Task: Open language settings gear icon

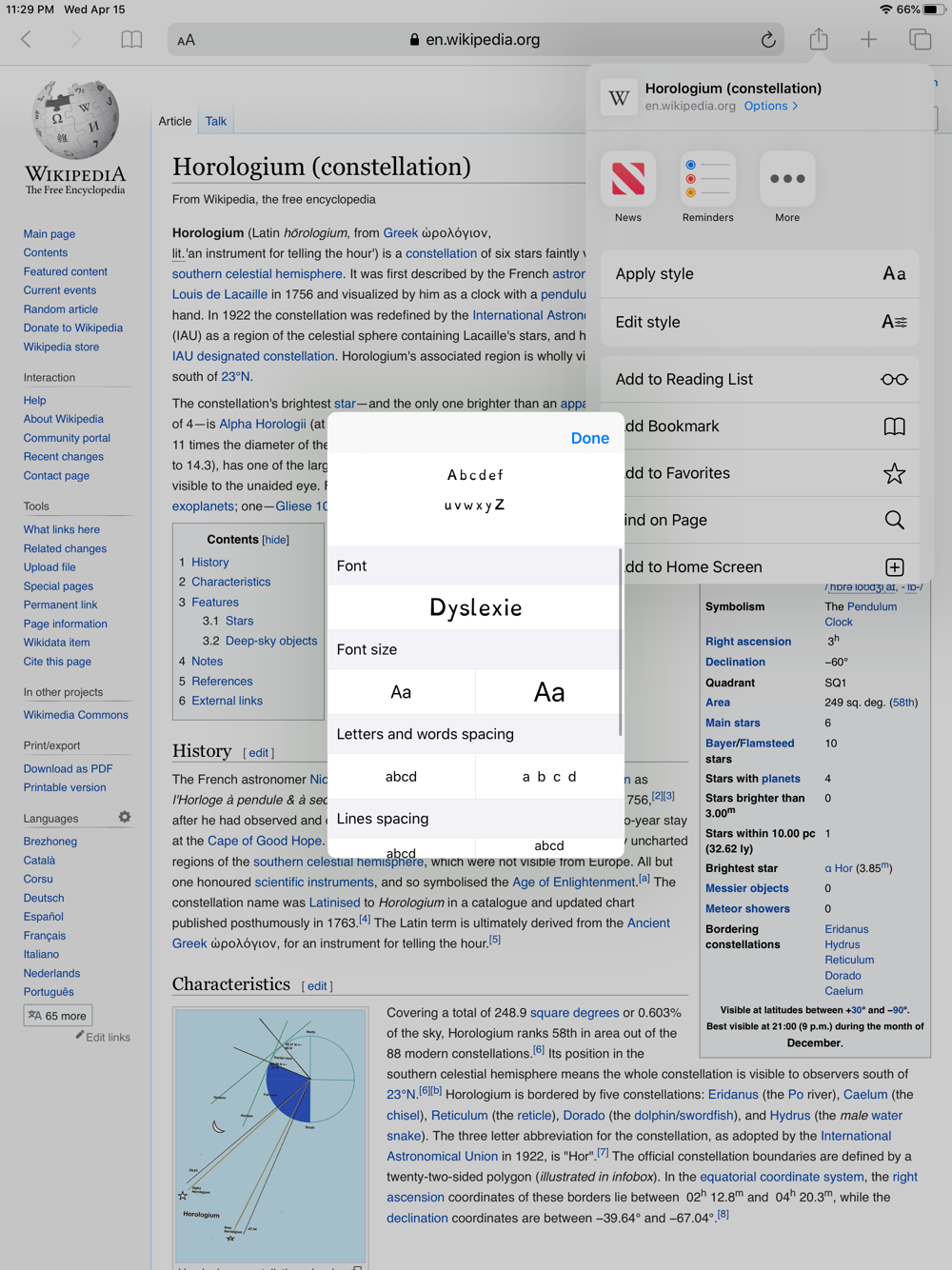Action: 125,818
